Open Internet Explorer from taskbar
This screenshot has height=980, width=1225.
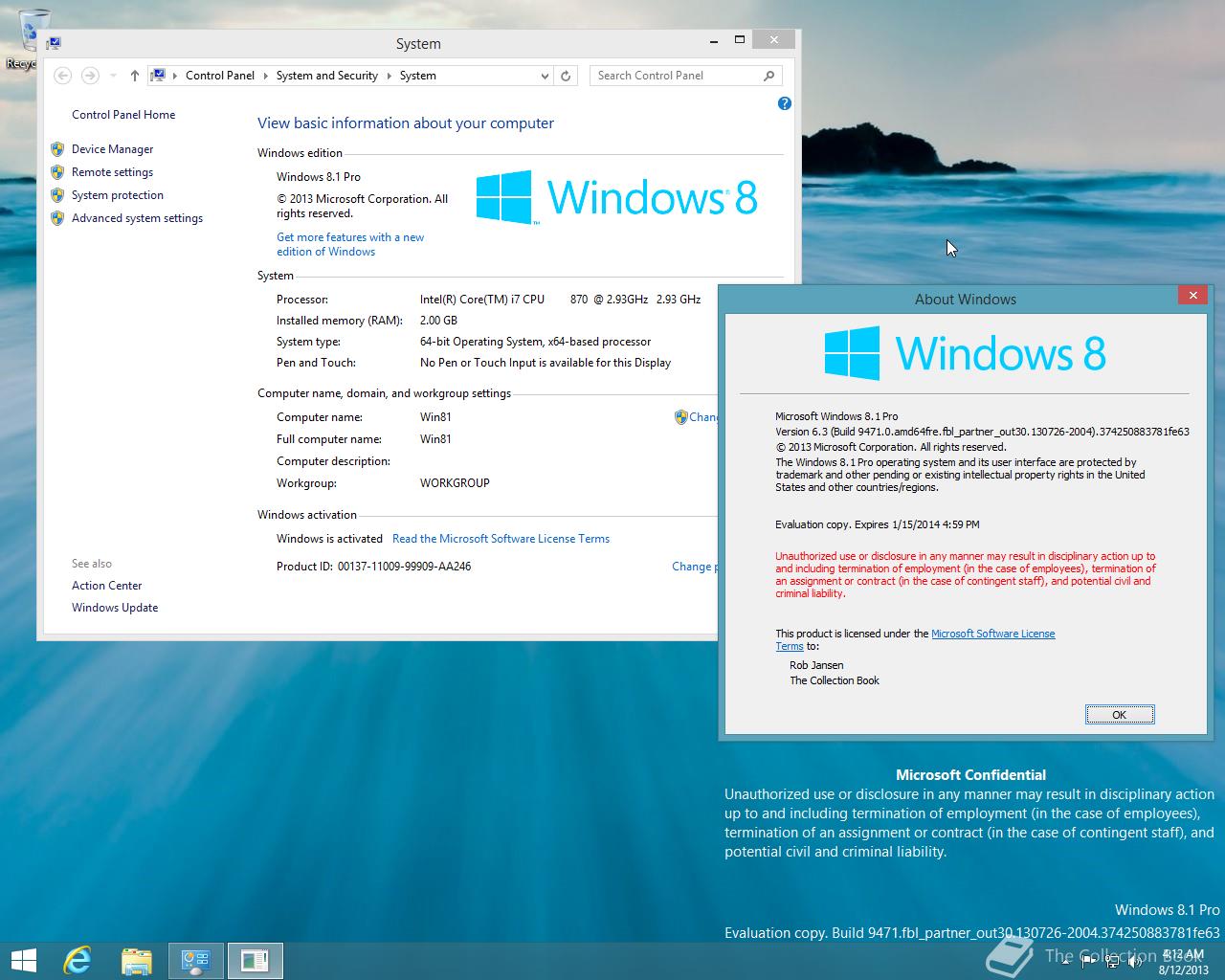[x=77, y=961]
